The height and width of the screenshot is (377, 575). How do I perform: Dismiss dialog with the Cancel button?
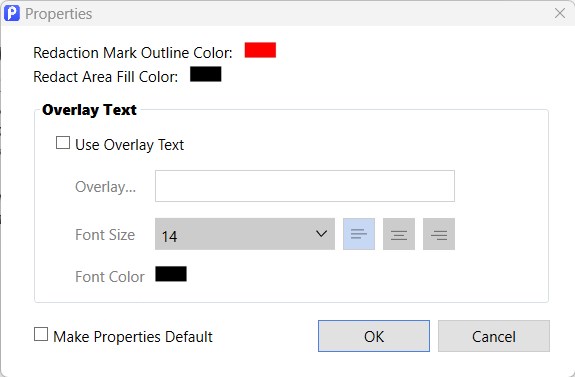point(494,336)
